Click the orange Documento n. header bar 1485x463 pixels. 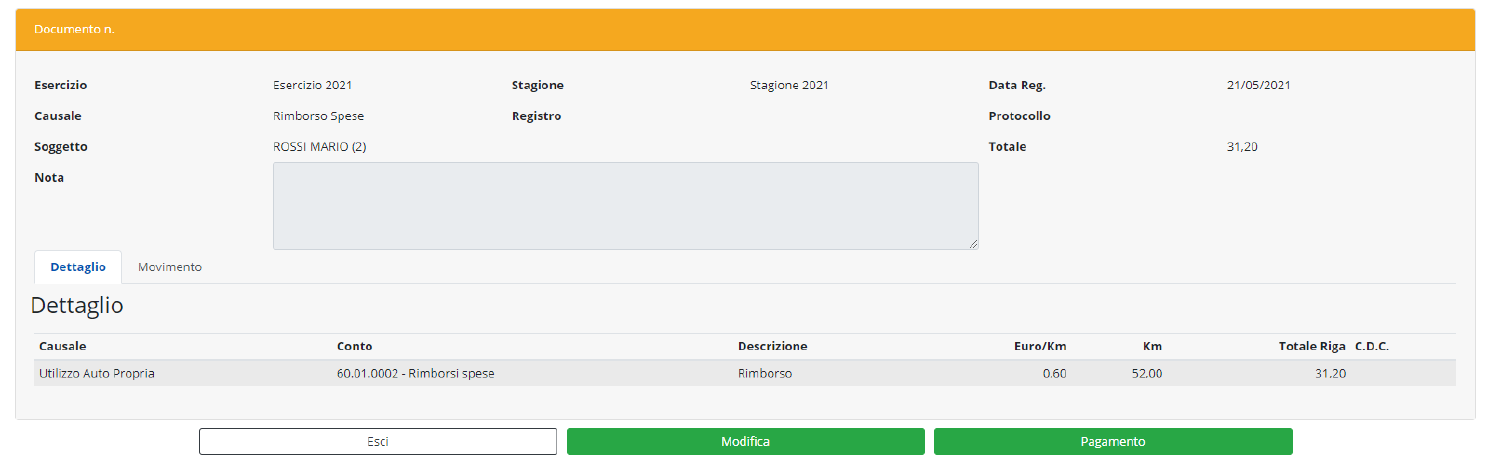[745, 29]
